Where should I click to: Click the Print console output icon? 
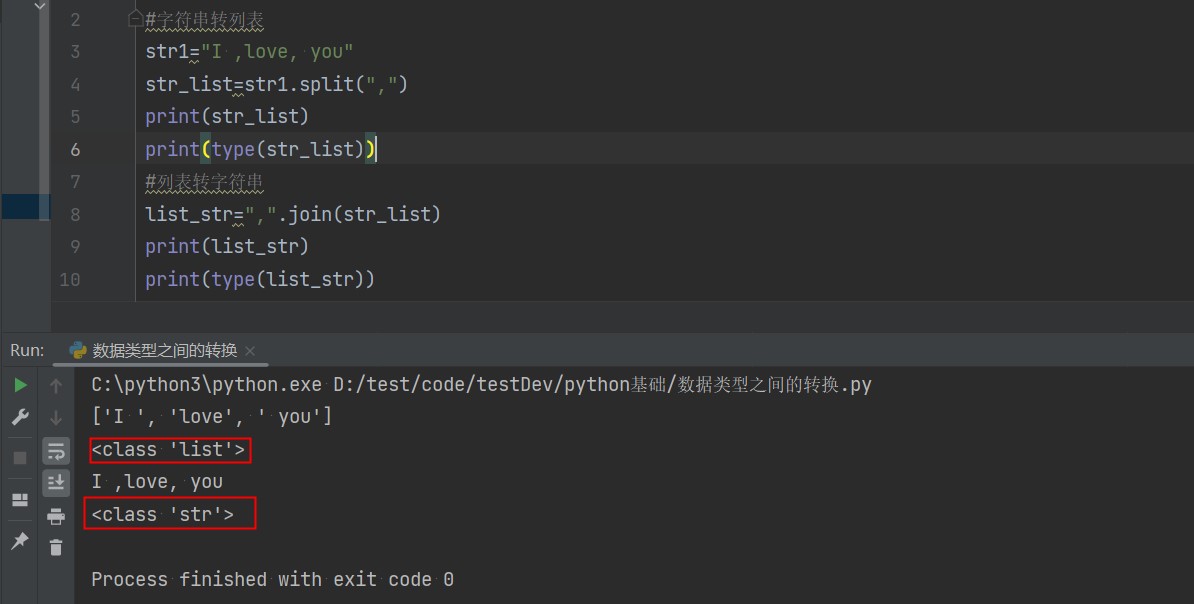click(x=56, y=516)
